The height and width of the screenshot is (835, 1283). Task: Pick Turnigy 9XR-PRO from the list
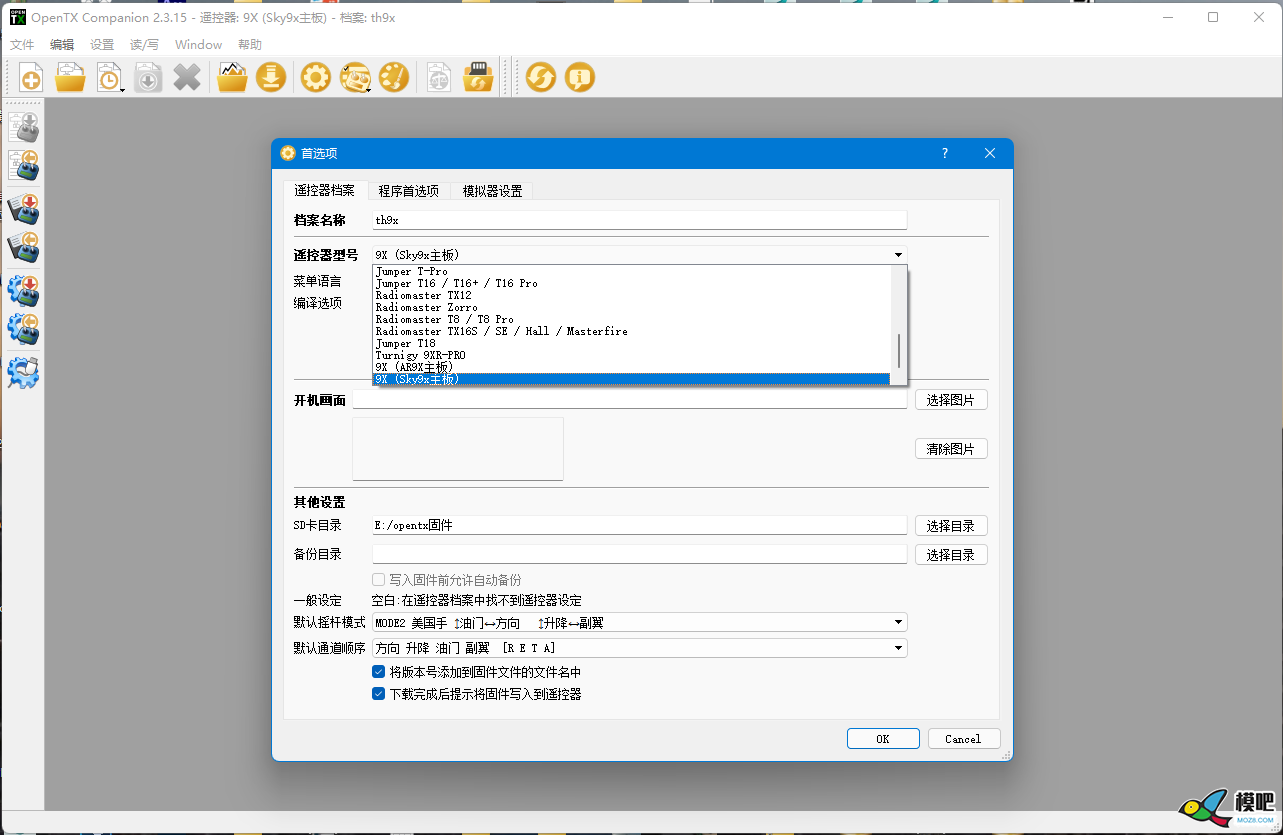pyautogui.click(x=631, y=355)
